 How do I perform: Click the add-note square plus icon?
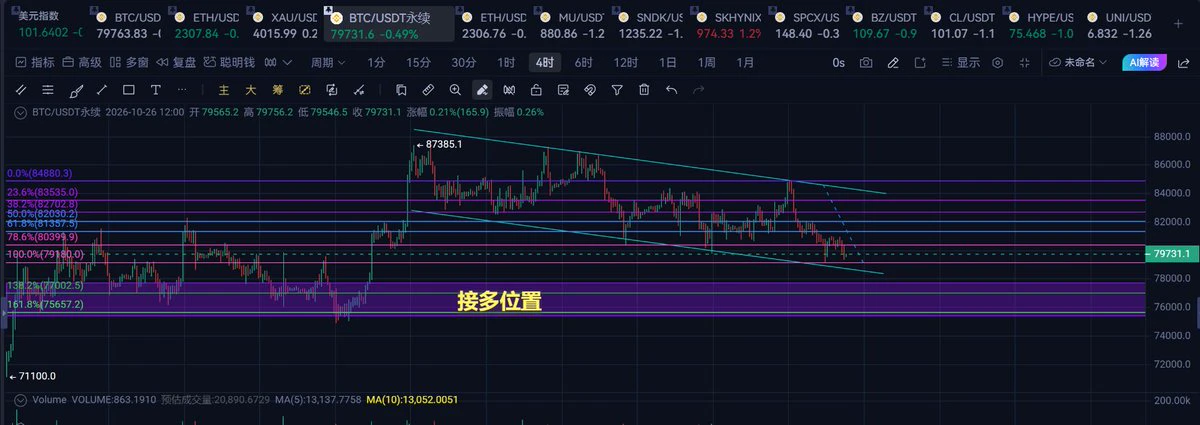(x=920, y=62)
